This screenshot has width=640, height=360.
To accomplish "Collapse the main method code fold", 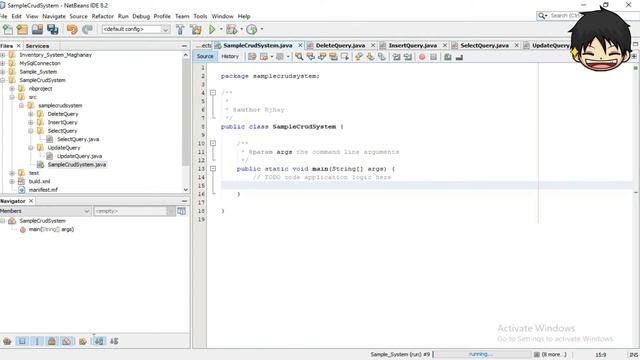I will point(213,169).
